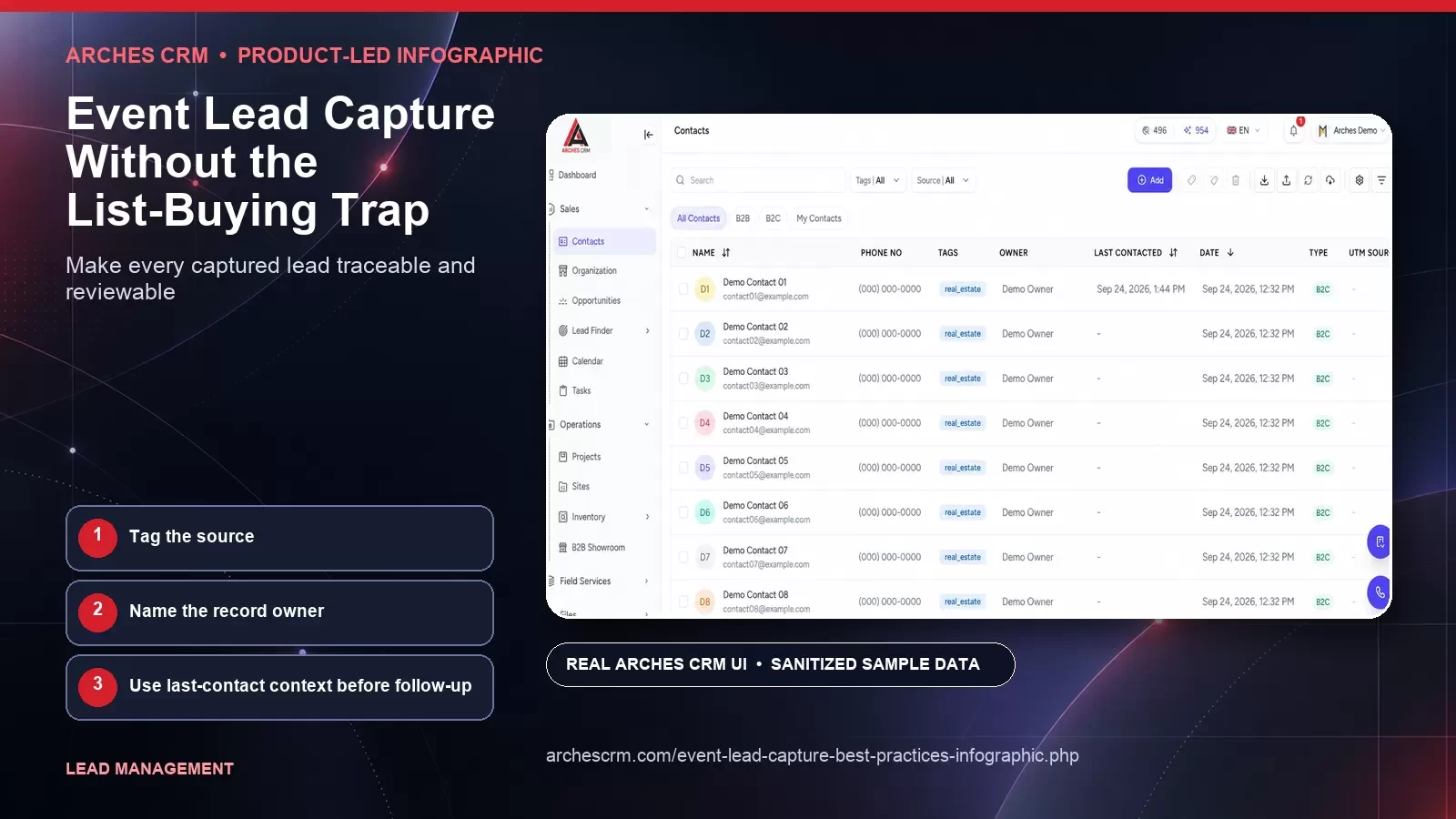This screenshot has height=819, width=1456.
Task: Open the Arches Demo account menu
Action: [1351, 131]
